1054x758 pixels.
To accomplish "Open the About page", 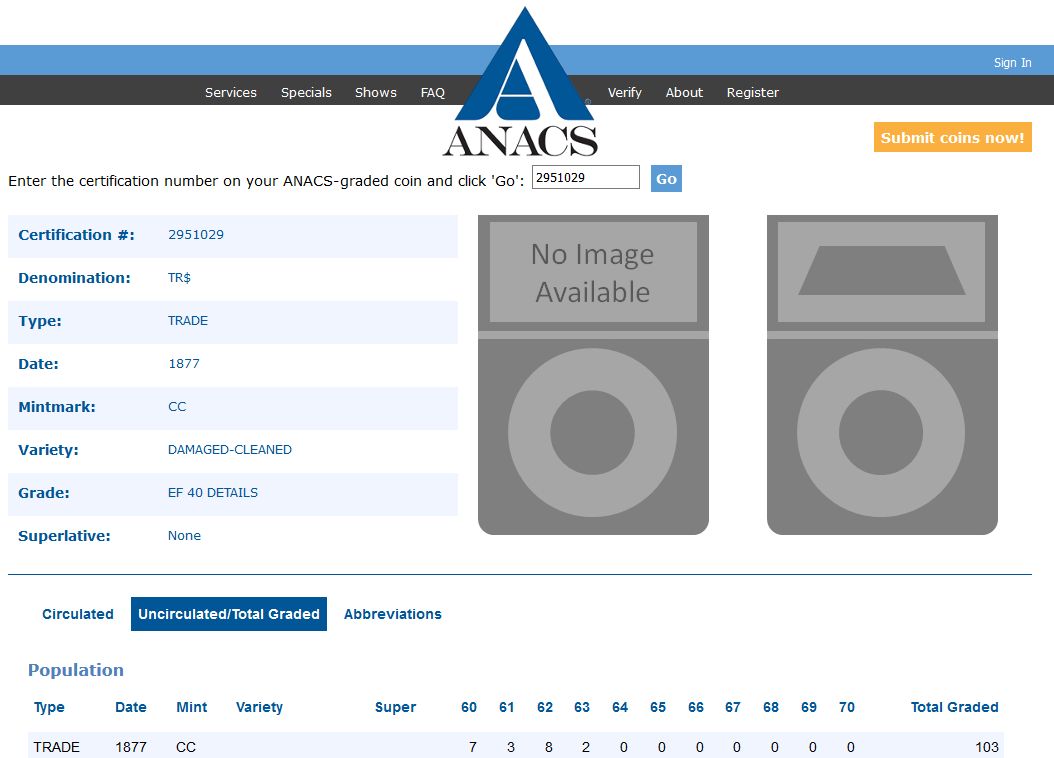I will (684, 93).
